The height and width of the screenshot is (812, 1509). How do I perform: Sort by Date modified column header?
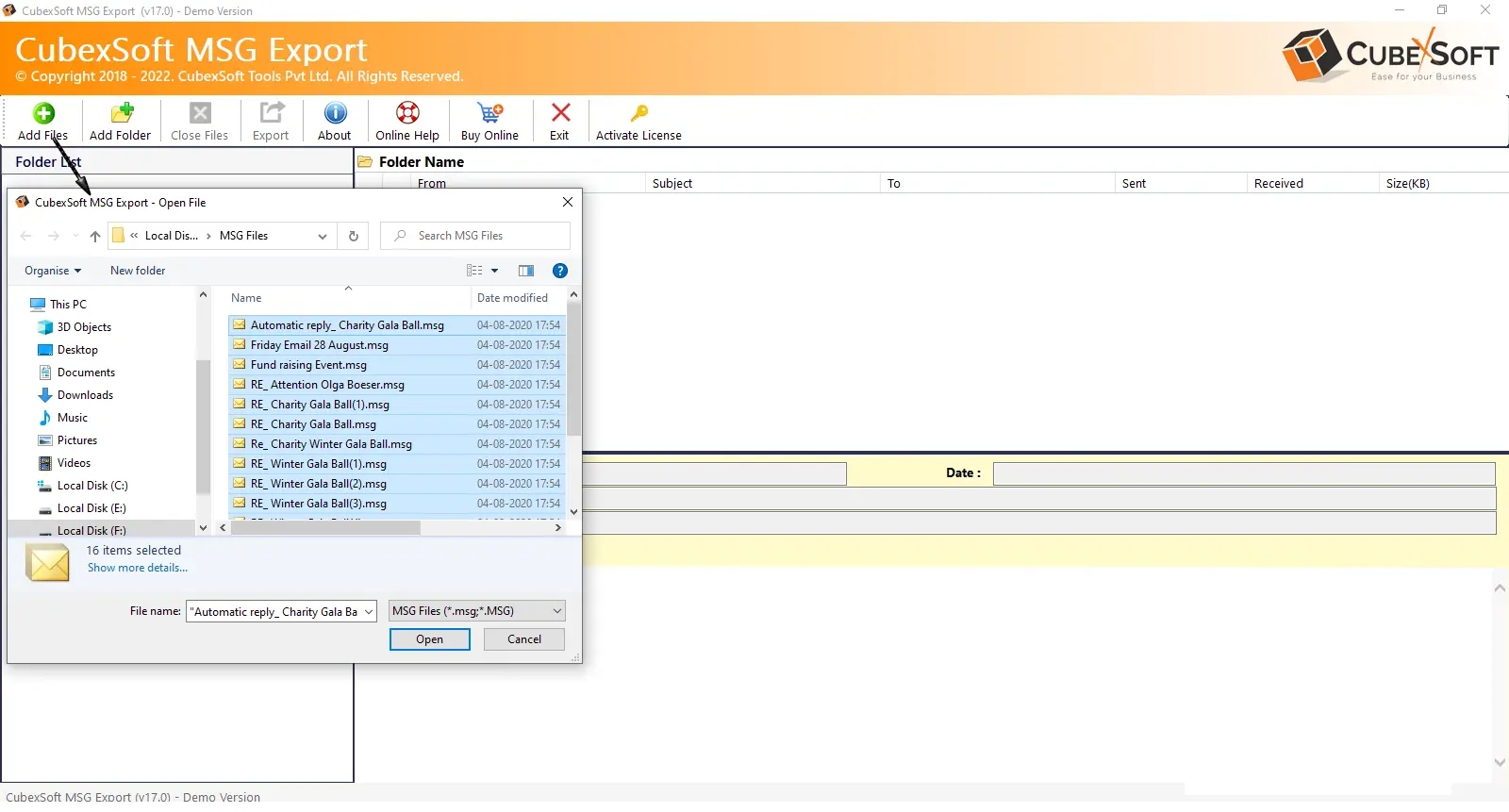point(512,298)
